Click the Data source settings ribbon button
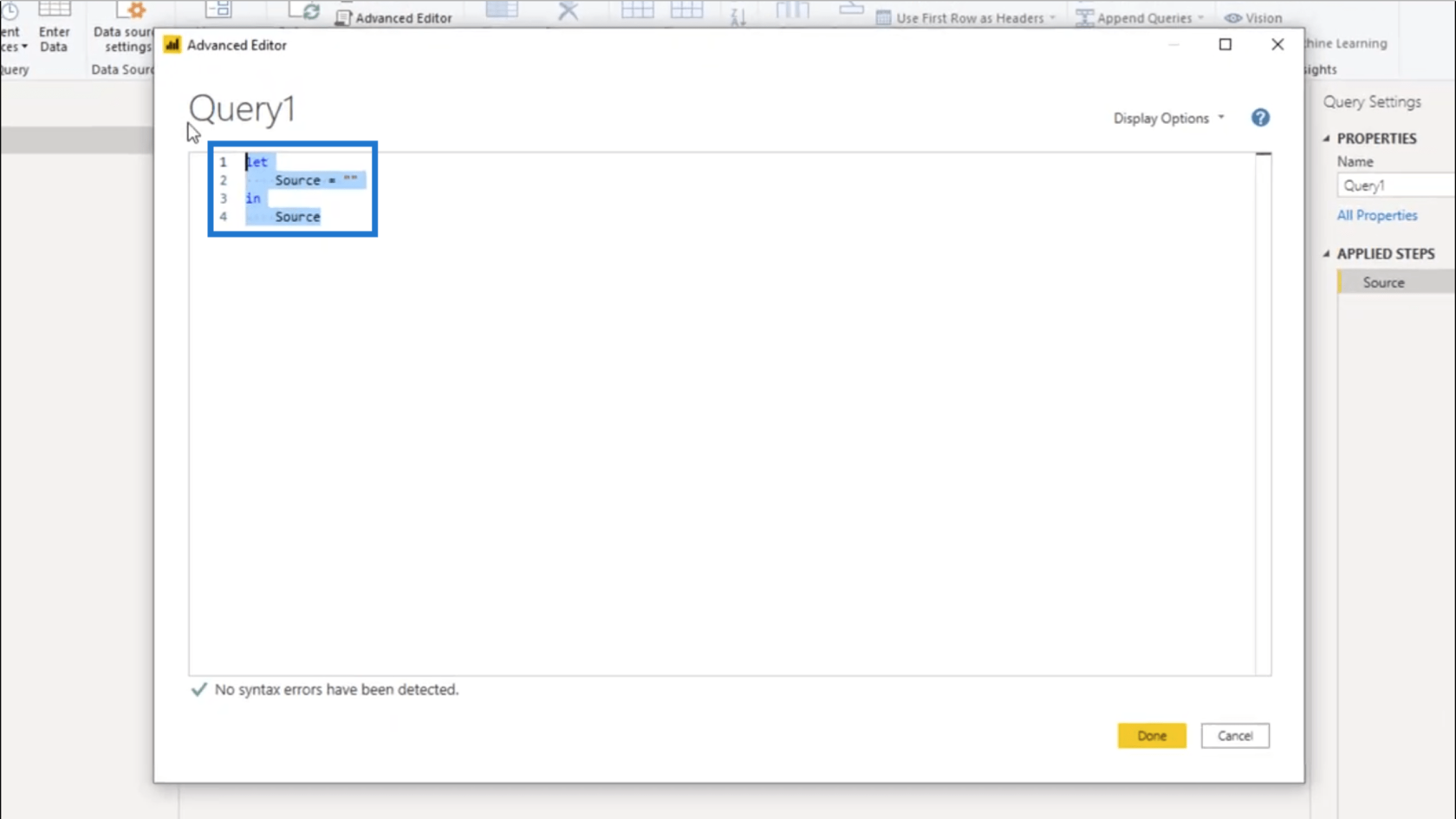 pyautogui.click(x=124, y=29)
